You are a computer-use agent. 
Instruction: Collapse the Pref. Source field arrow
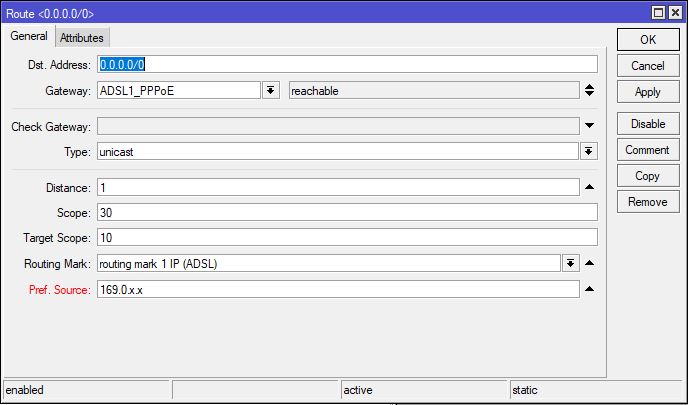(590, 289)
